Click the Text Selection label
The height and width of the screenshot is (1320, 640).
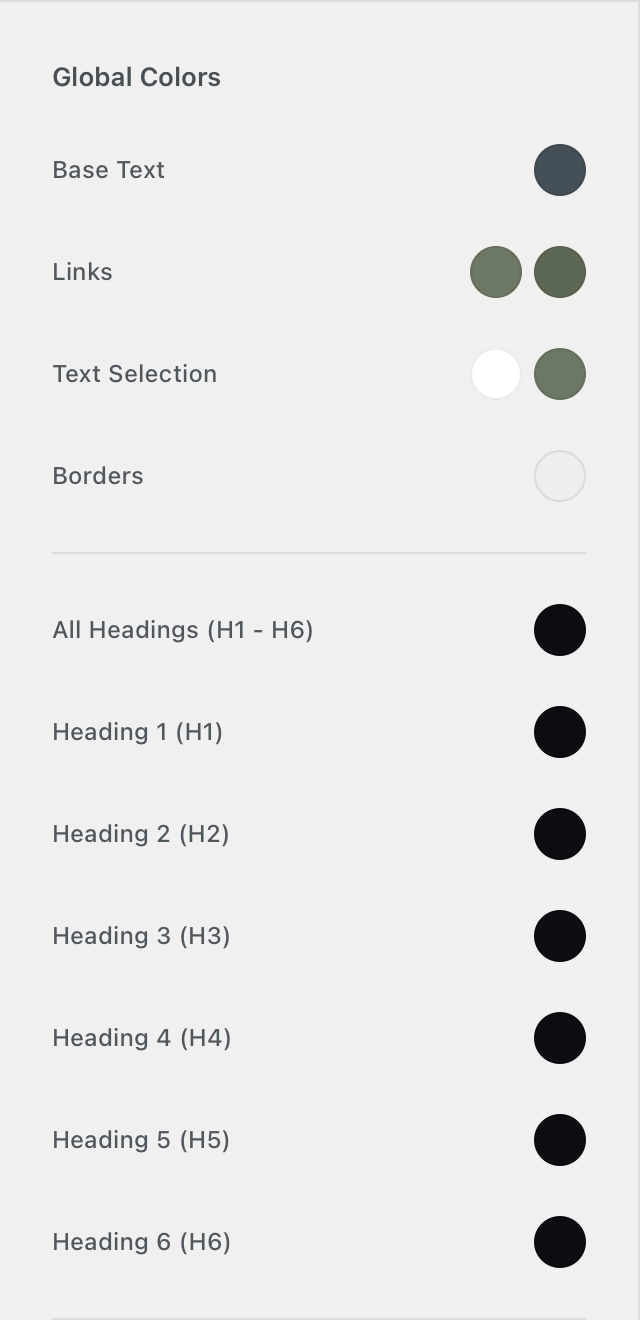coord(134,374)
